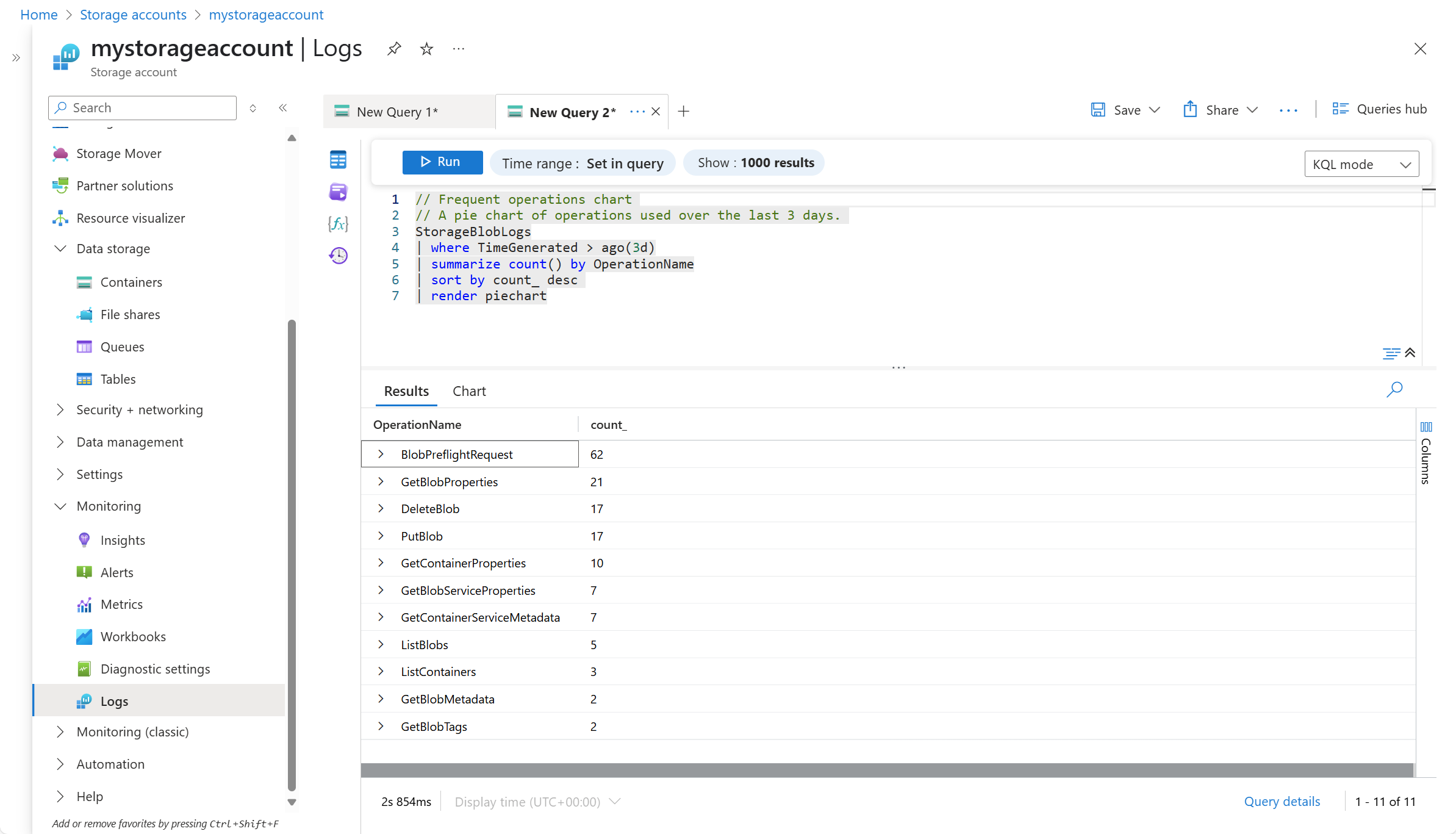
Task: Open the Query history clock icon
Action: pos(338,256)
